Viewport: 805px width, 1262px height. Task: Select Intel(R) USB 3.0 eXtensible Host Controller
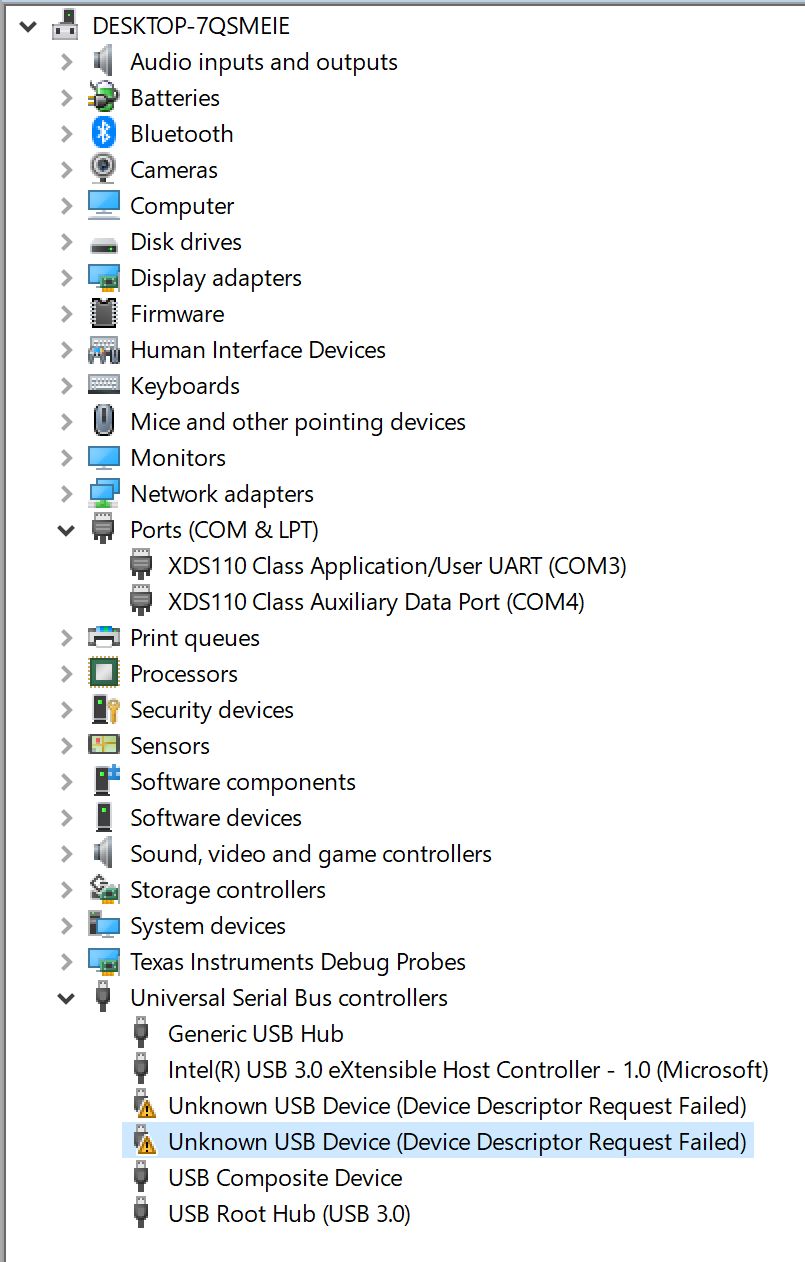468,1070
